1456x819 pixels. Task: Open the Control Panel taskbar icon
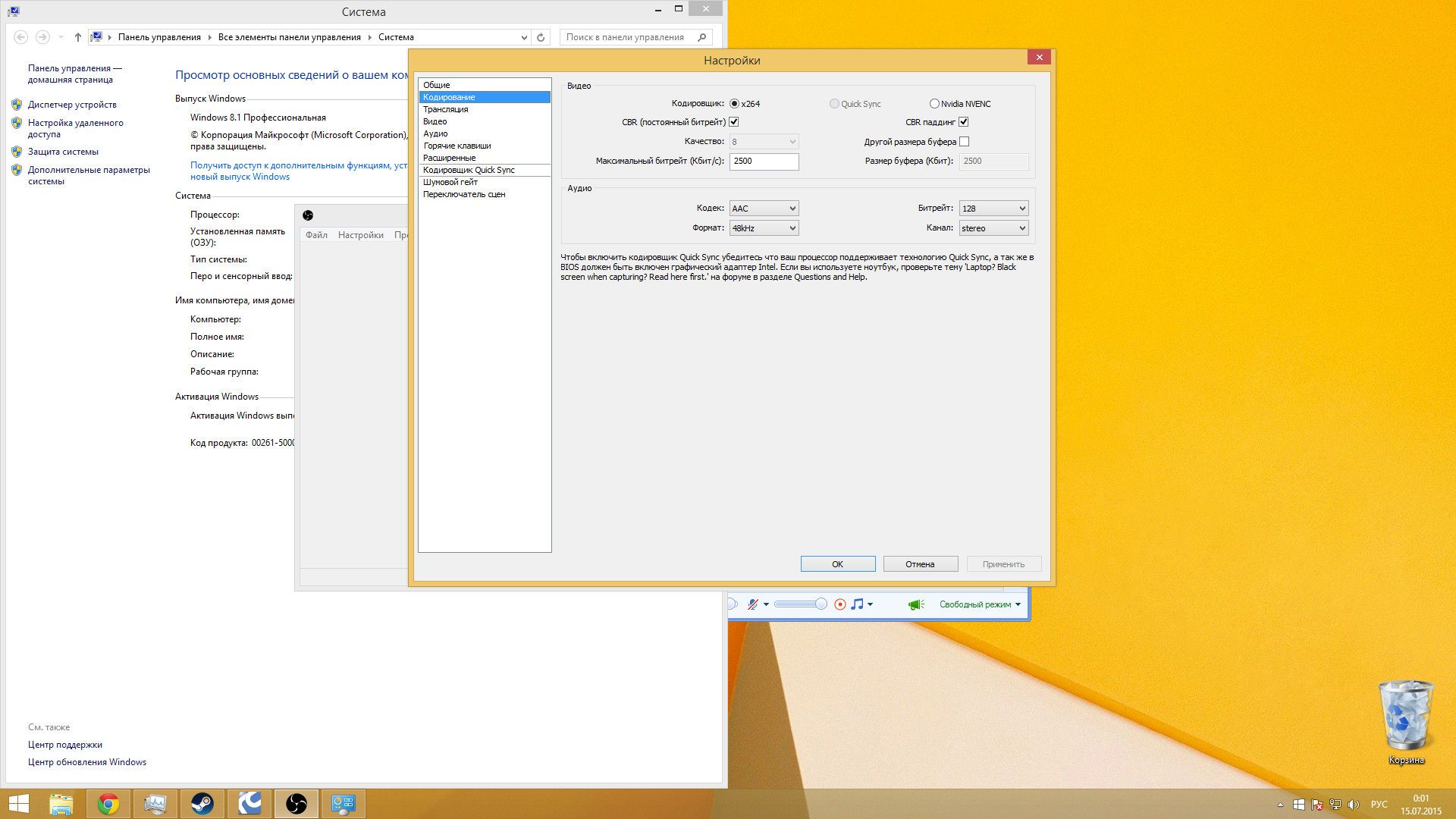pyautogui.click(x=344, y=804)
